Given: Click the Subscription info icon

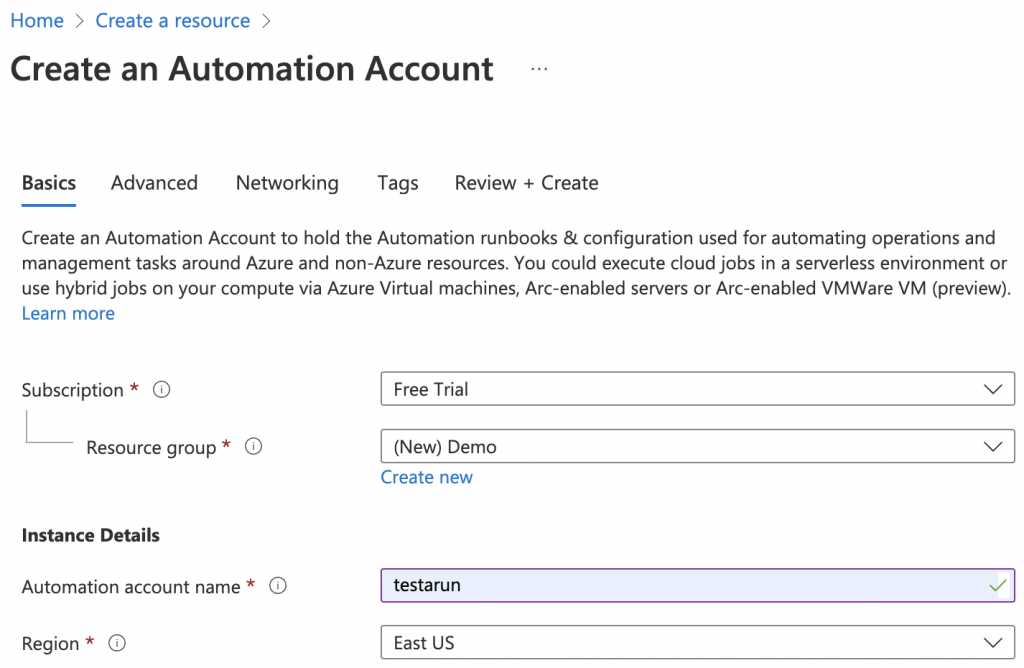Looking at the screenshot, I should 161,390.
